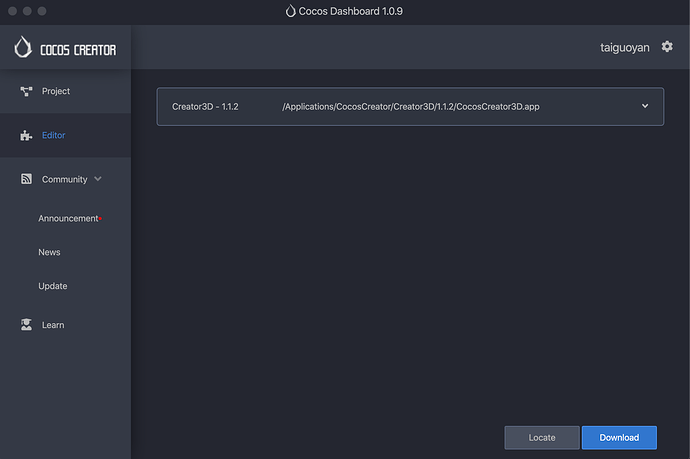Viewport: 690px width, 459px height.
Task: Go to the Learn section label
Action: 53,325
